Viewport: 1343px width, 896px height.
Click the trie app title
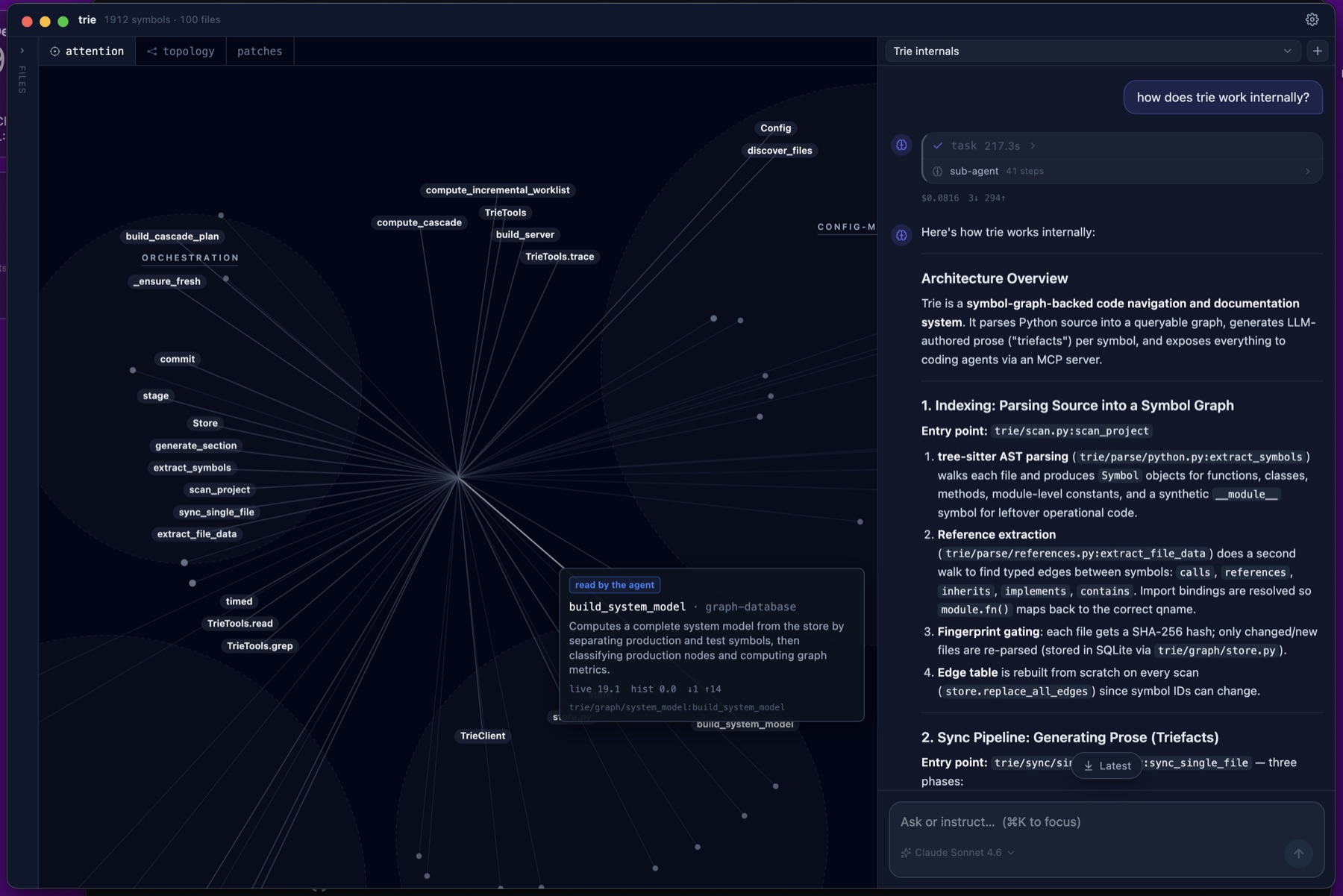click(87, 19)
